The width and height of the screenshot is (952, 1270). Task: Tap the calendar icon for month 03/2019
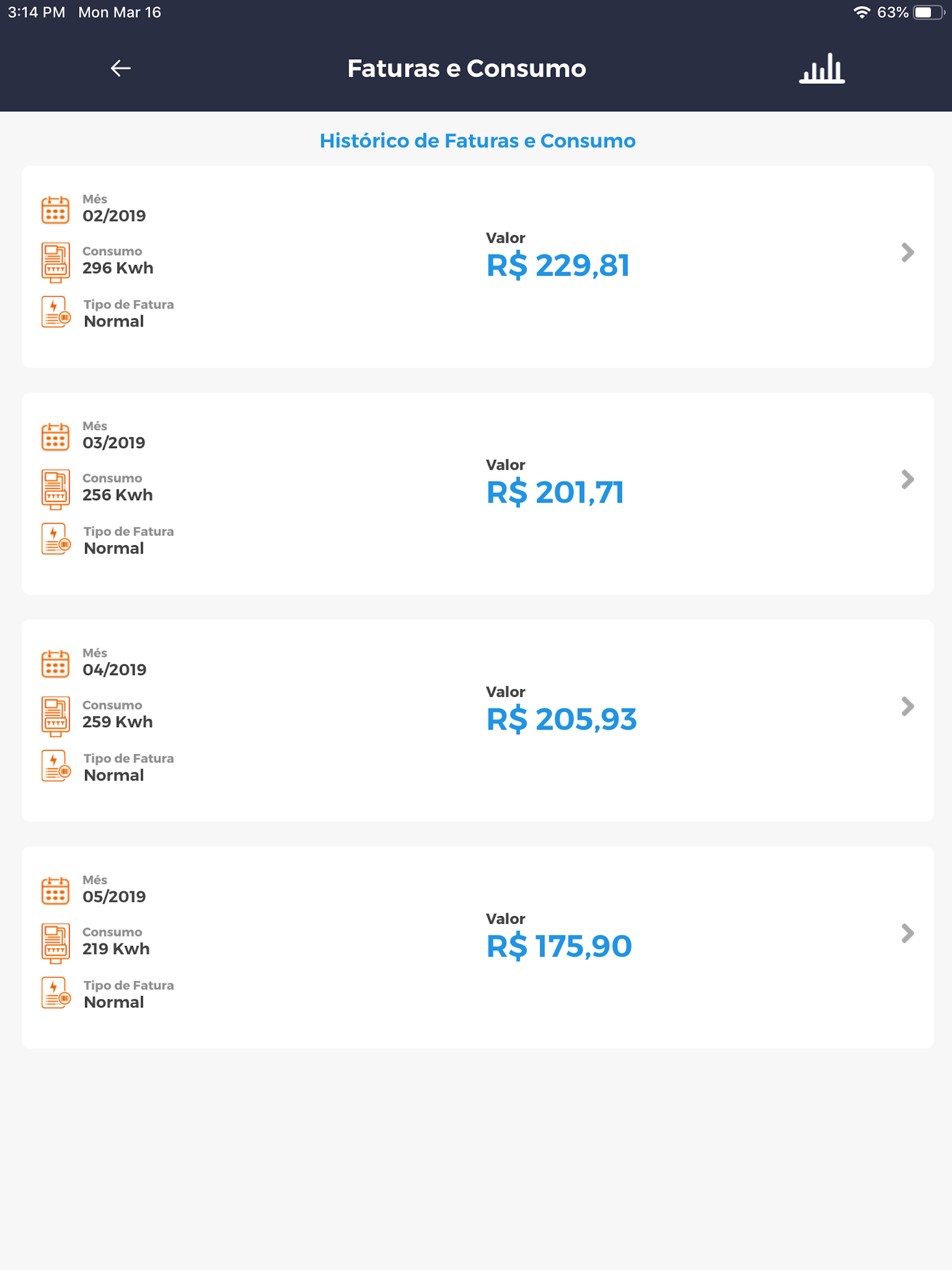[56, 437]
